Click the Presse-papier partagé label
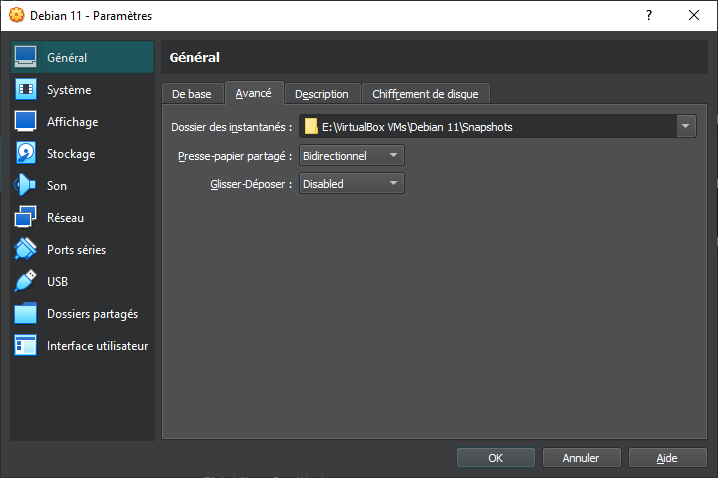This screenshot has height=478, width=718. (x=235, y=156)
